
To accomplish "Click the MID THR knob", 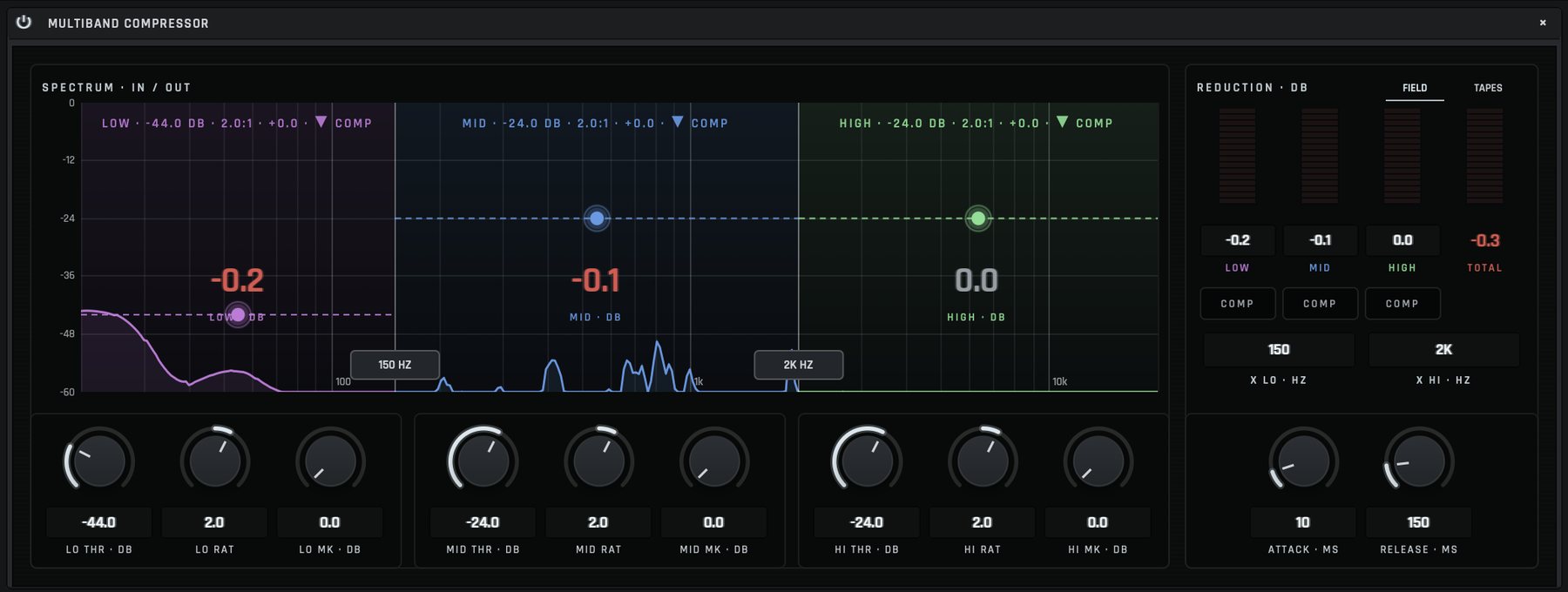I will tap(483, 461).
